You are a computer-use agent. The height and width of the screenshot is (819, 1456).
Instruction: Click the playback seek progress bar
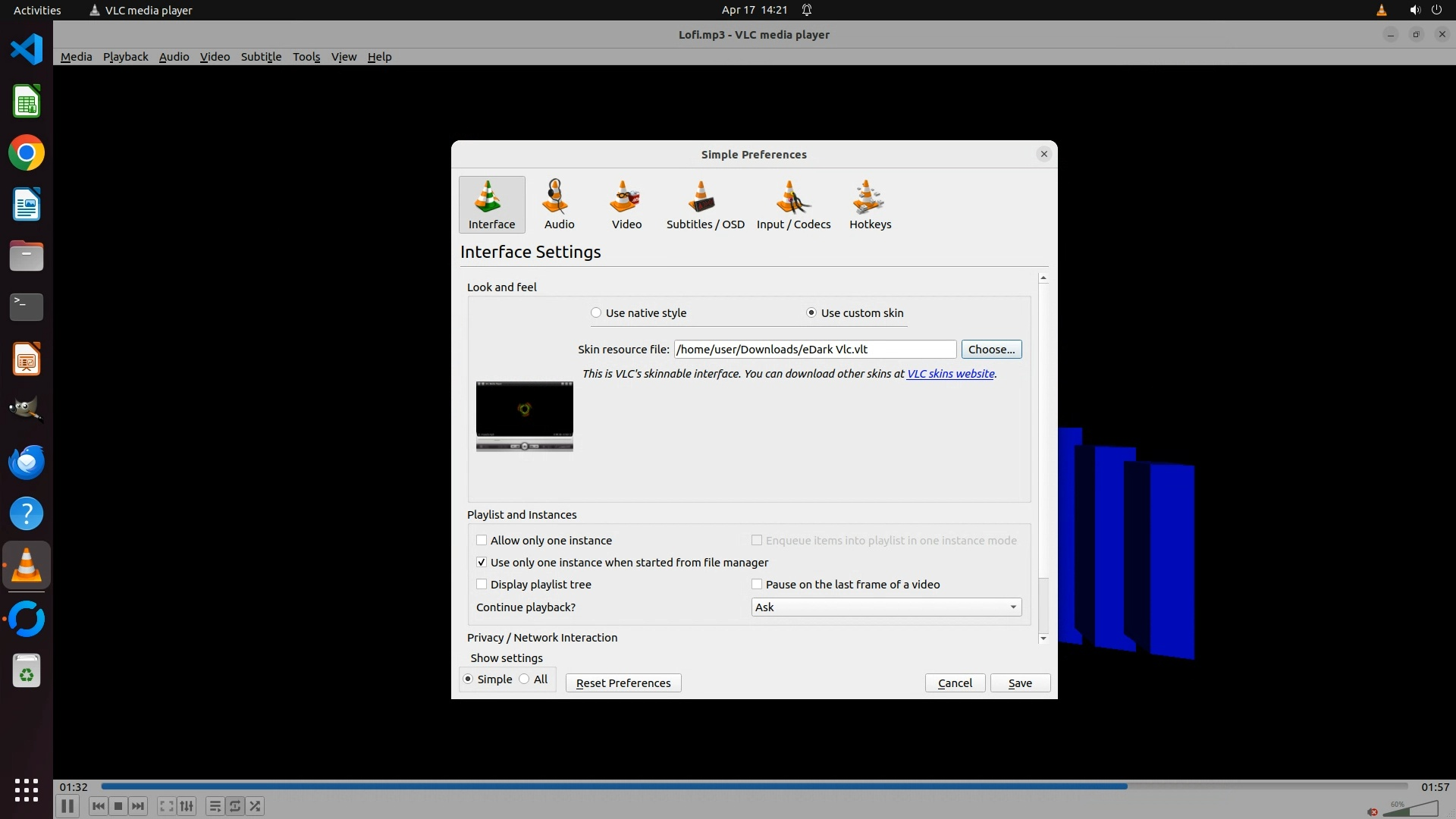coord(754,786)
